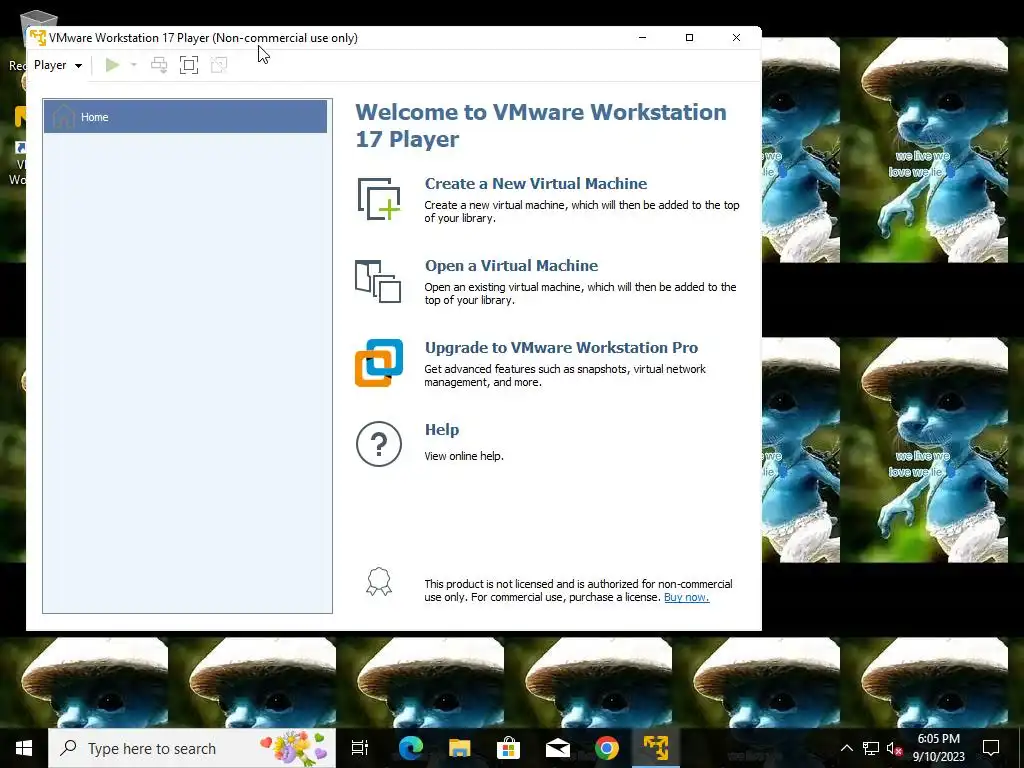Open the Mail app from taskbar
1024x768 pixels.
(x=558, y=748)
